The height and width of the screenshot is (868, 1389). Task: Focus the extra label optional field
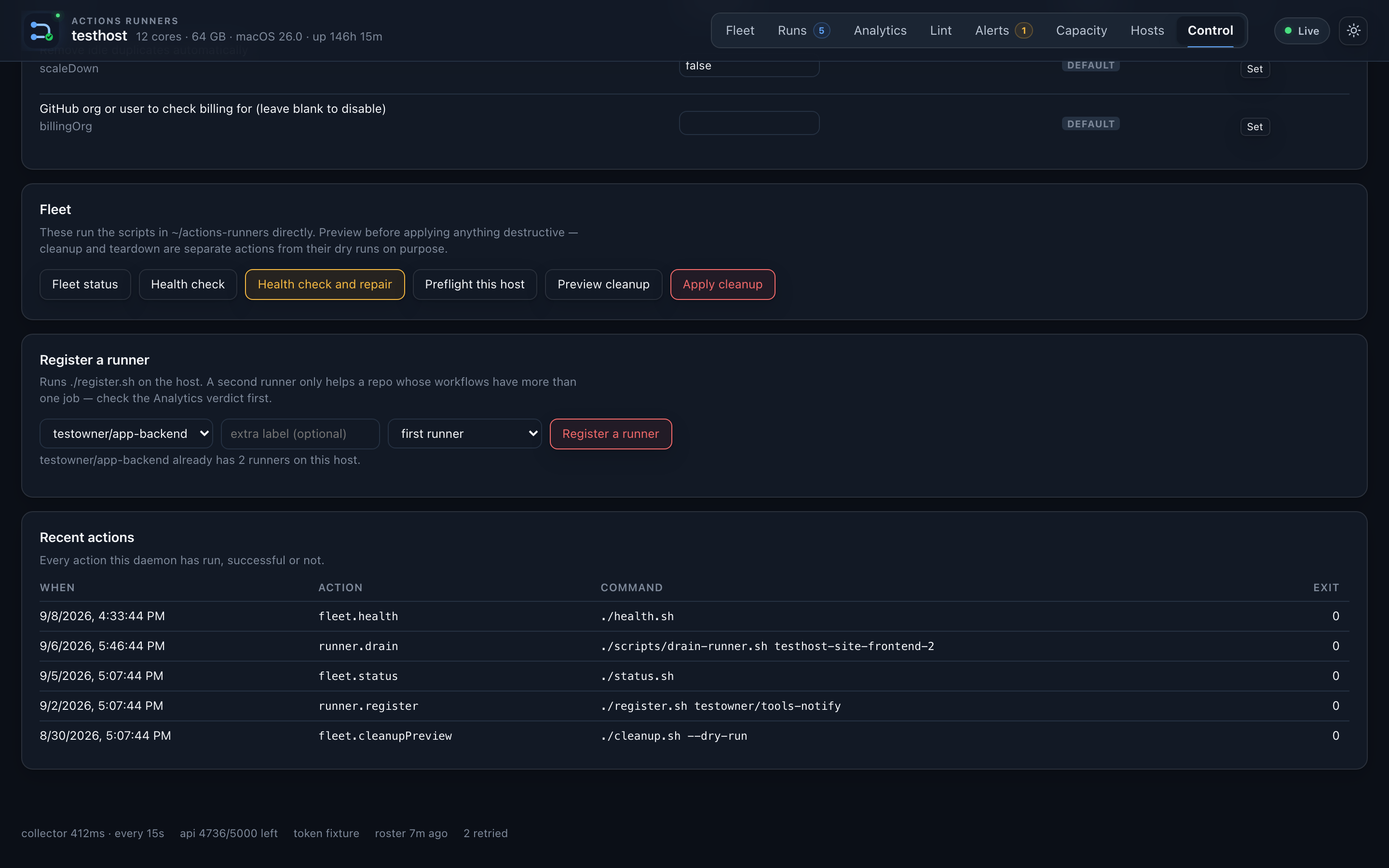click(300, 434)
